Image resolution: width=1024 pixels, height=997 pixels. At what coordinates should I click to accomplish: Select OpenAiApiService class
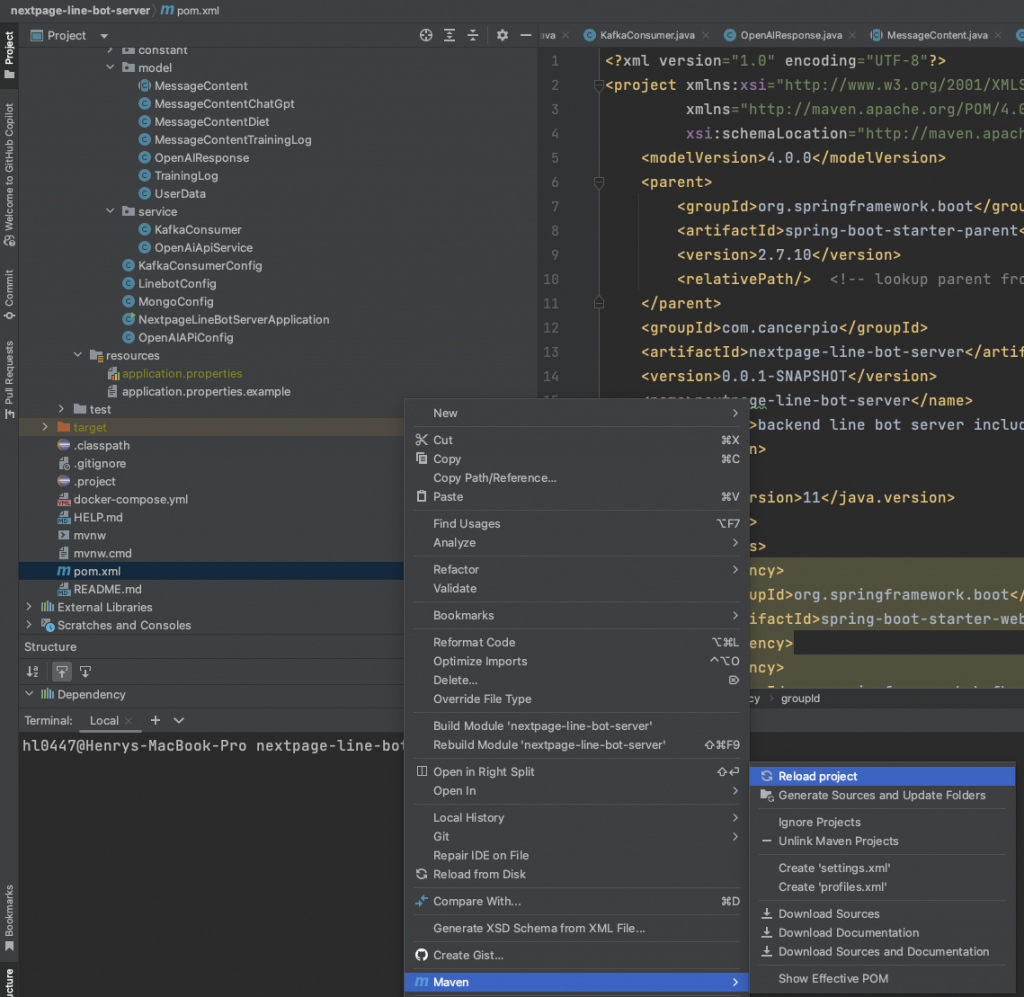tap(203, 247)
